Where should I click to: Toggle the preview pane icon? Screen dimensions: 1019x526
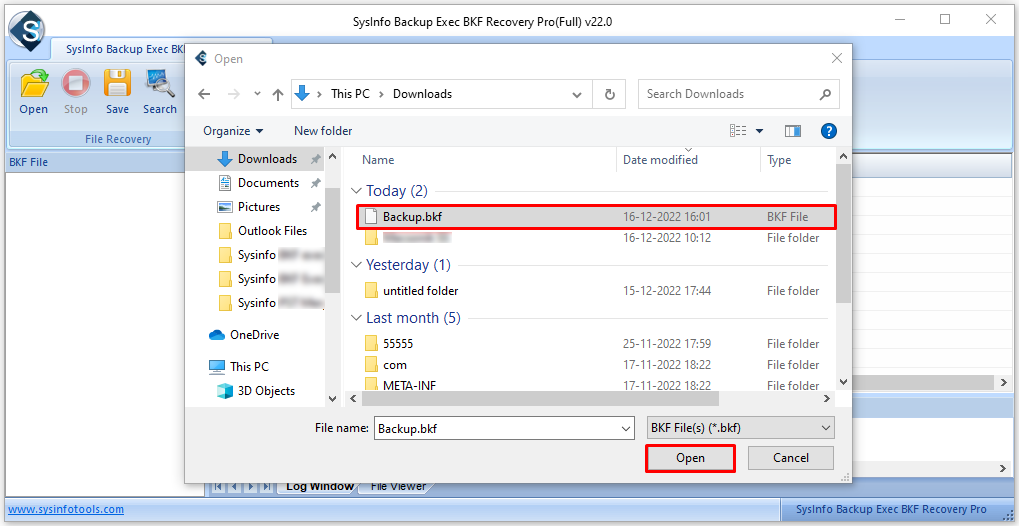point(793,131)
